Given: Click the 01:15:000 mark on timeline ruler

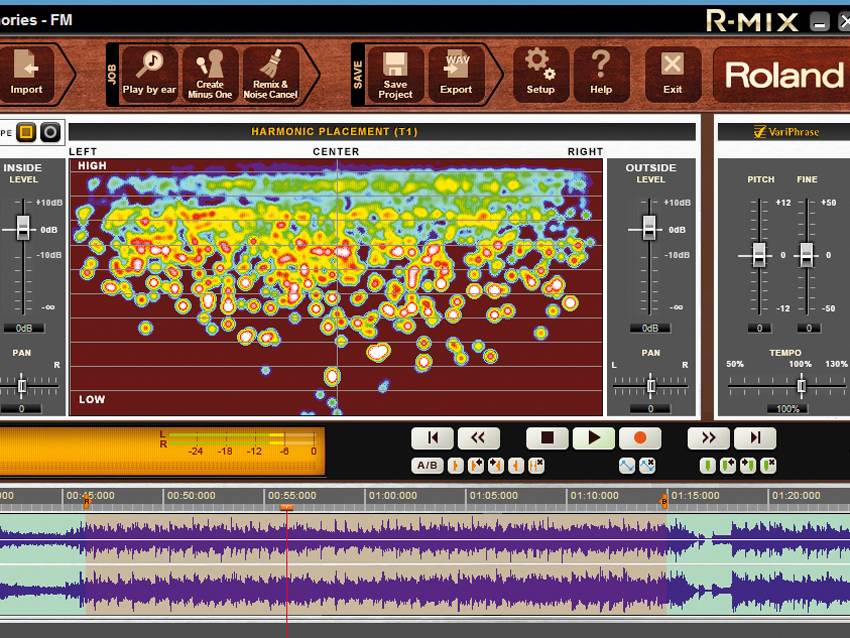Looking at the screenshot, I should click(x=696, y=495).
